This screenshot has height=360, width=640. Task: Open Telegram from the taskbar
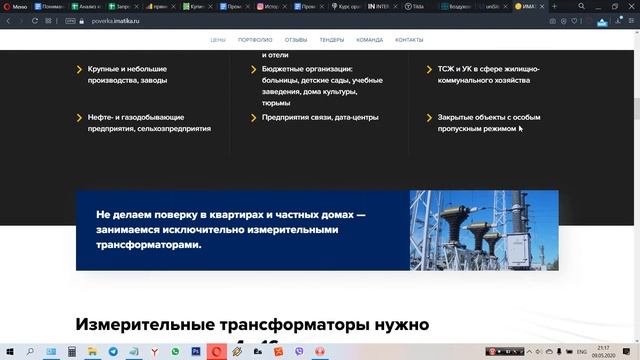point(113,351)
